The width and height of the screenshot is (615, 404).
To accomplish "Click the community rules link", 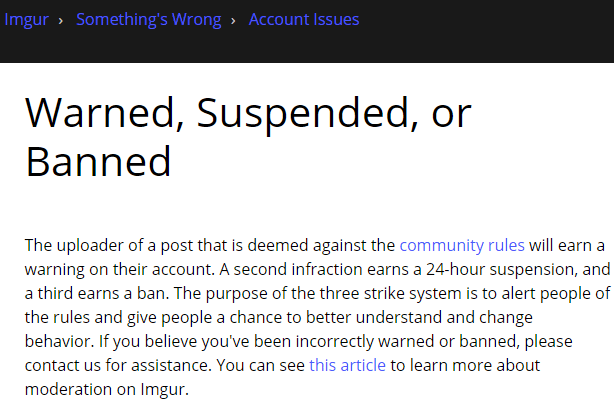I will (x=462, y=246).
